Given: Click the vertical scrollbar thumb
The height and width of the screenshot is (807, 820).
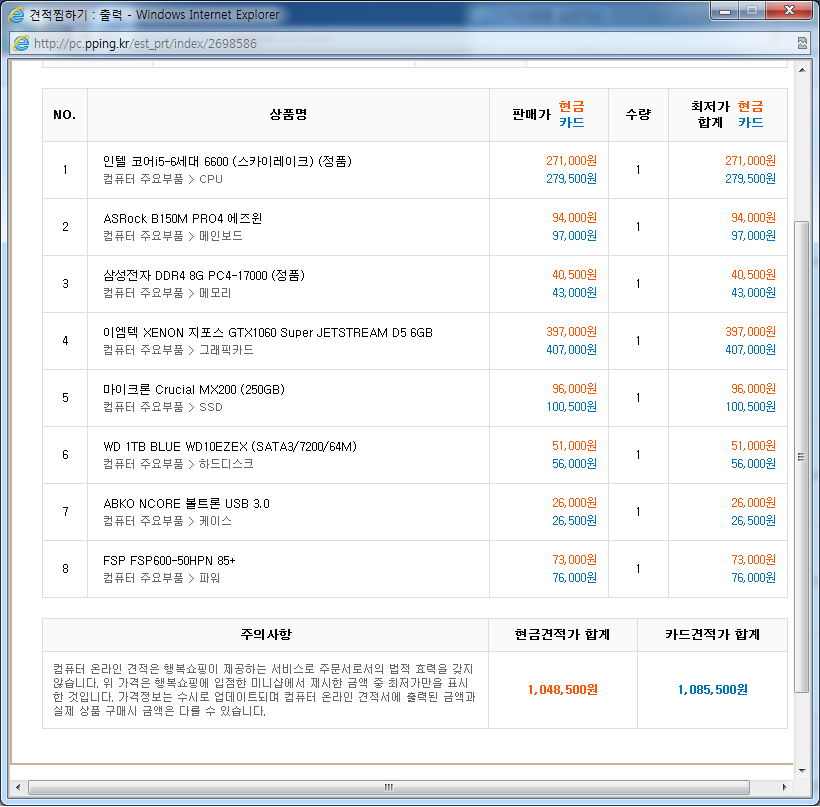Looking at the screenshot, I should tap(801, 457).
